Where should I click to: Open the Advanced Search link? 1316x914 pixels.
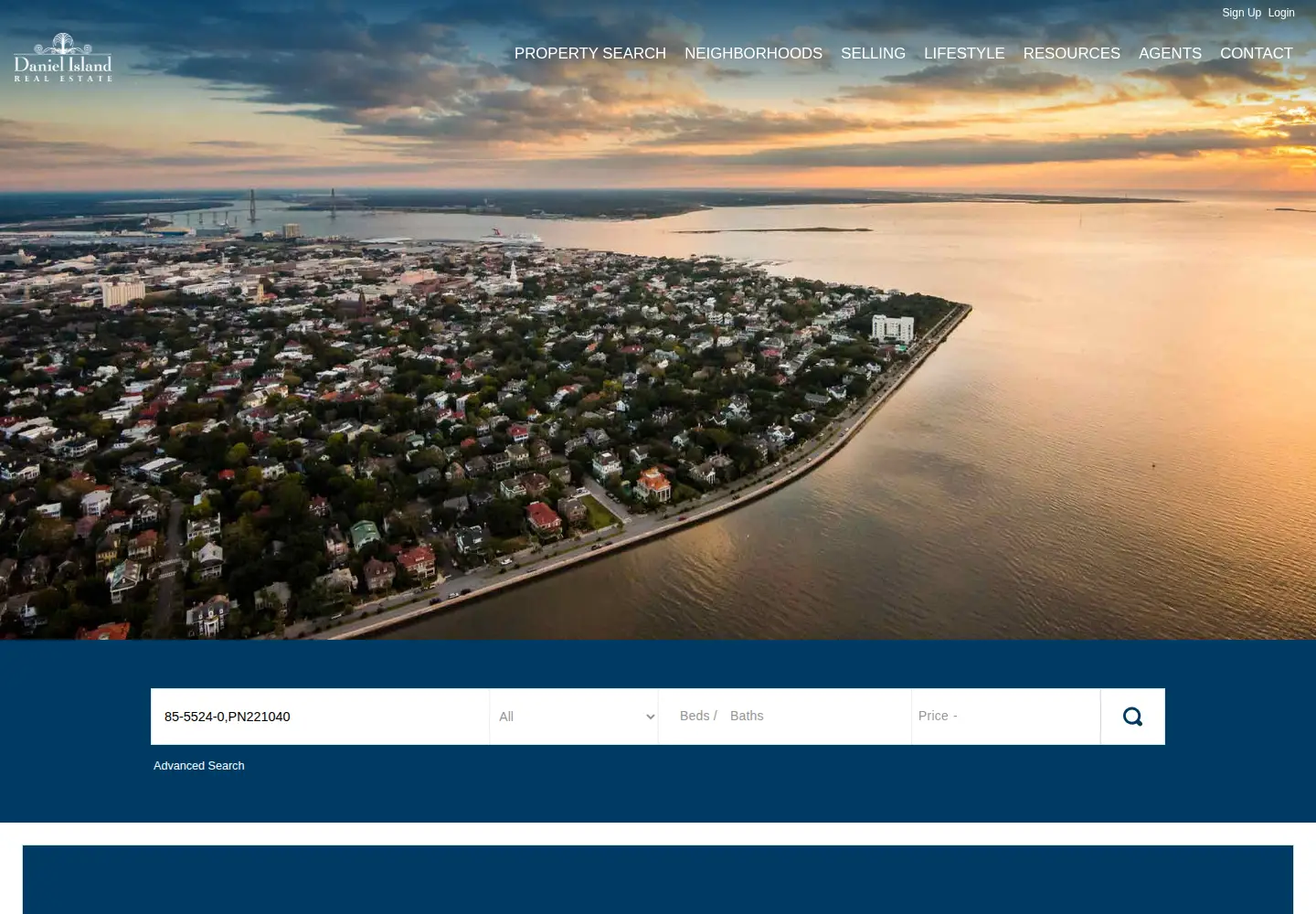click(199, 766)
